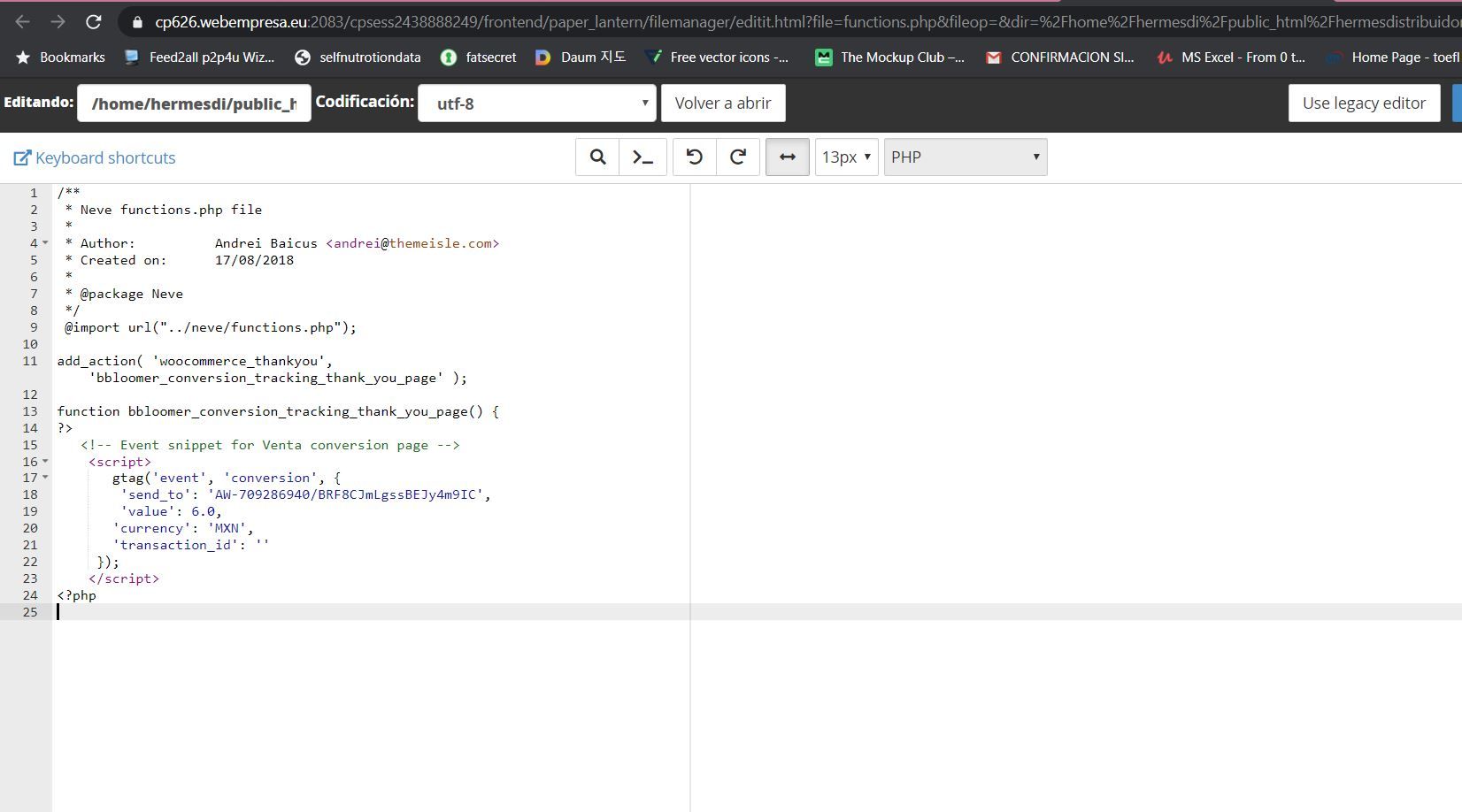The width and height of the screenshot is (1462, 812).
Task: Click the undo arrow icon
Action: click(x=695, y=157)
